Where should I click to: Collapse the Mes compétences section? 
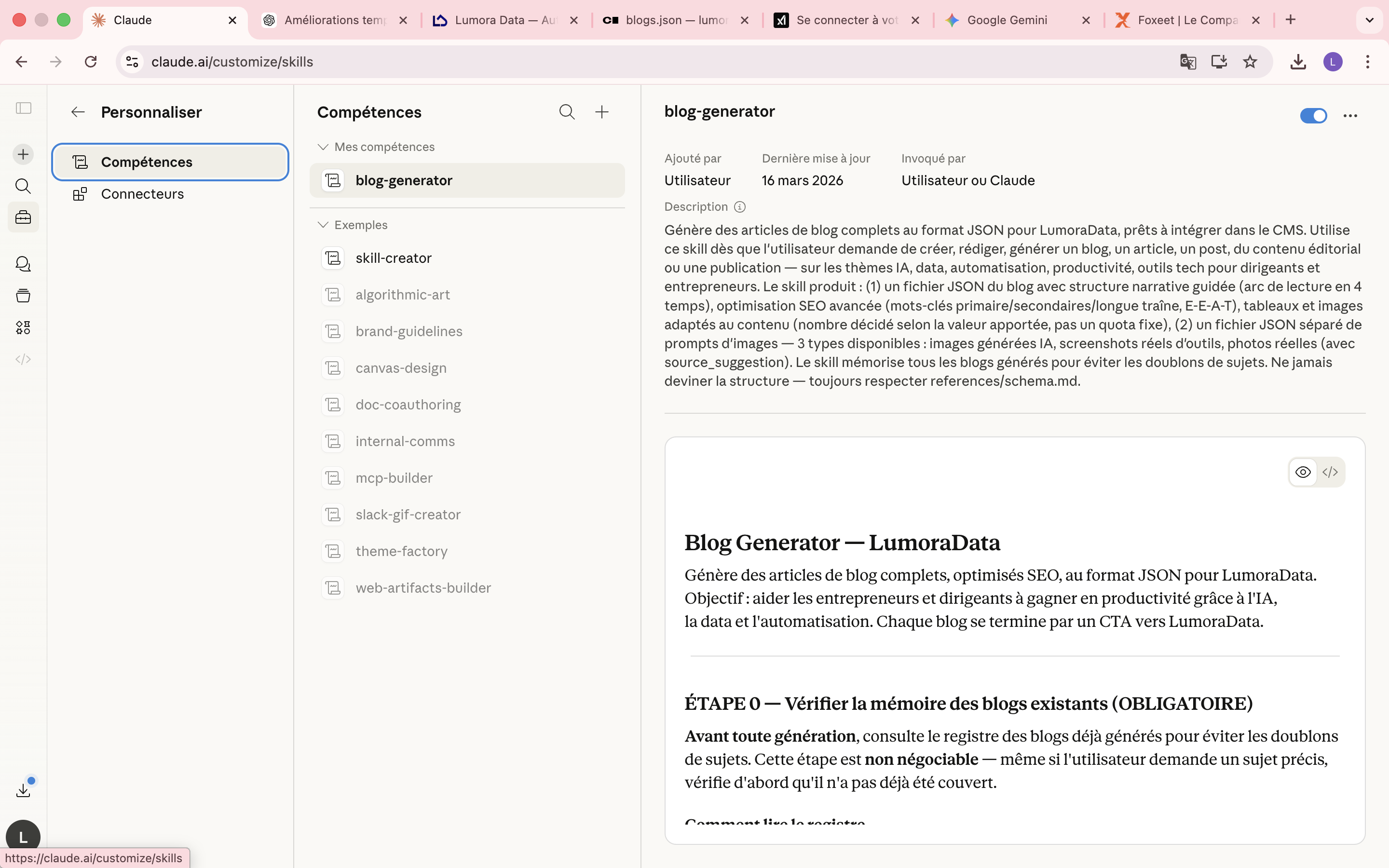coord(323,147)
